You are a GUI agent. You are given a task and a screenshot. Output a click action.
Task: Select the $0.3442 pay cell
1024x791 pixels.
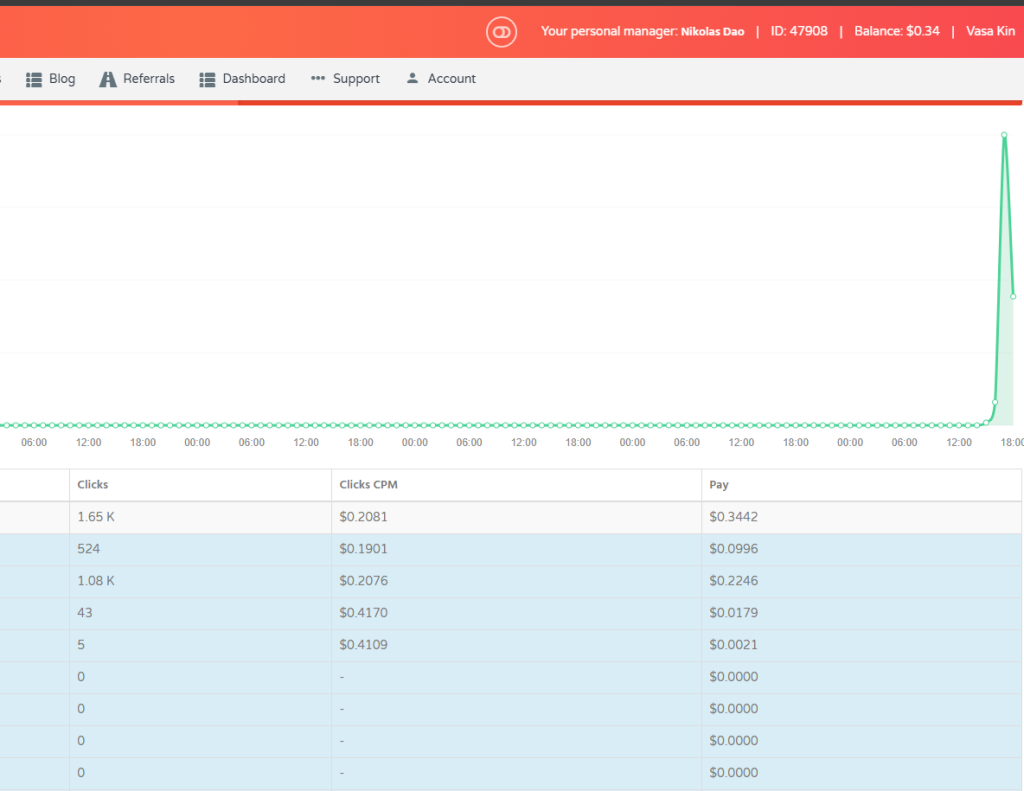[x=861, y=517]
